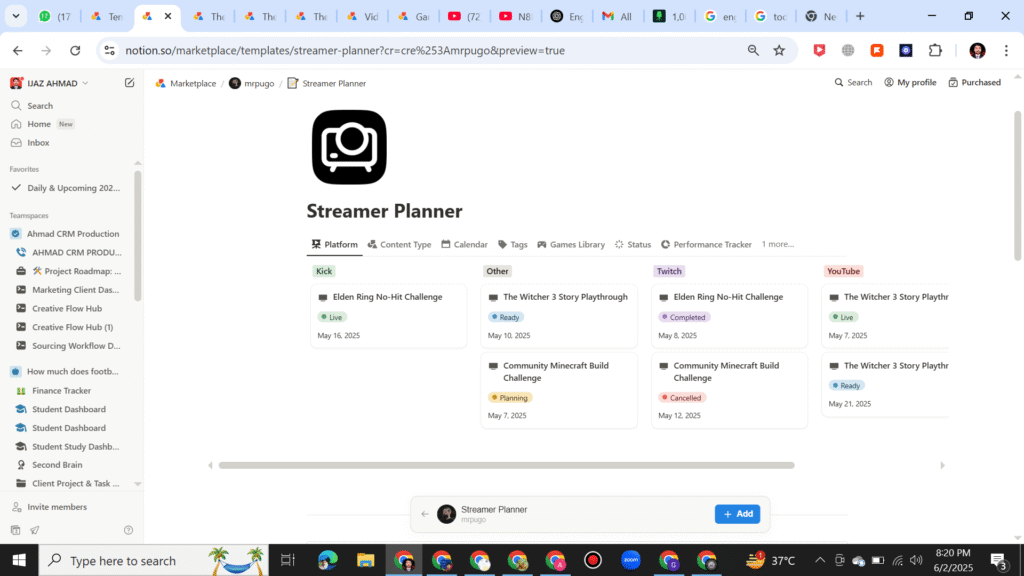This screenshot has width=1024, height=576.
Task: Reload the page with the browser refresh icon
Action: [75, 50]
